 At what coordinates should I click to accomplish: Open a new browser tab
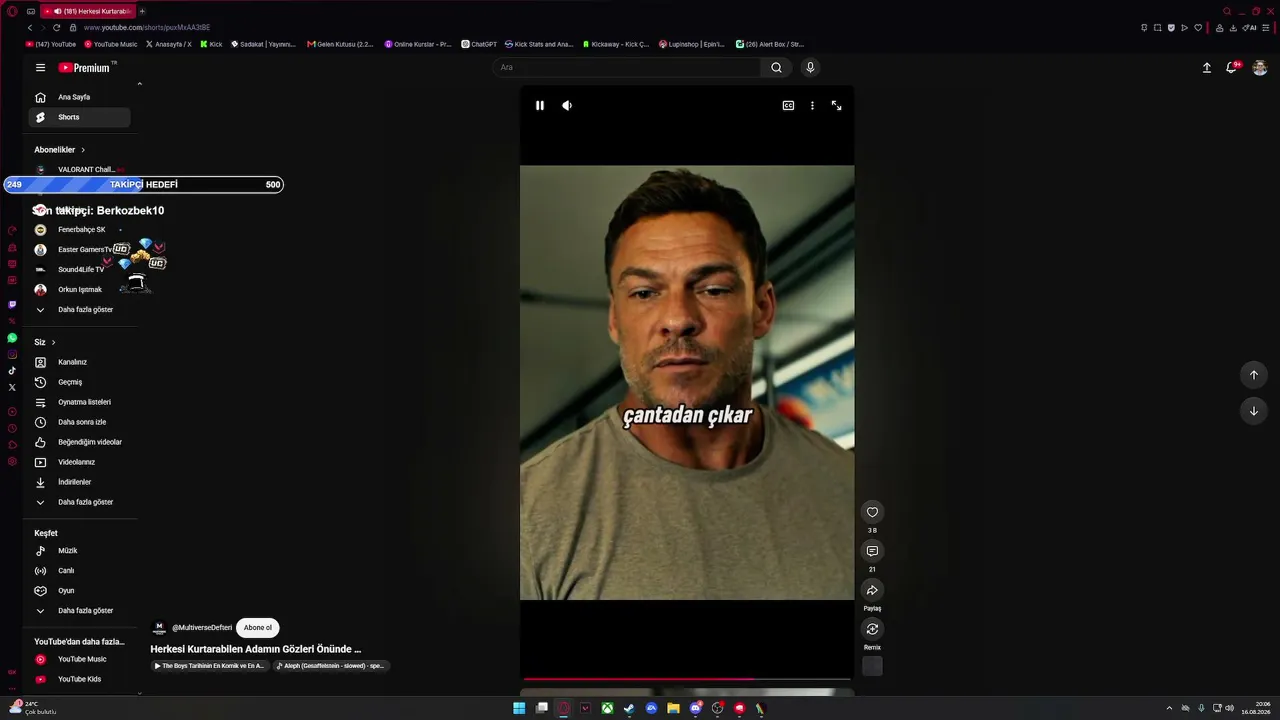[x=142, y=11]
